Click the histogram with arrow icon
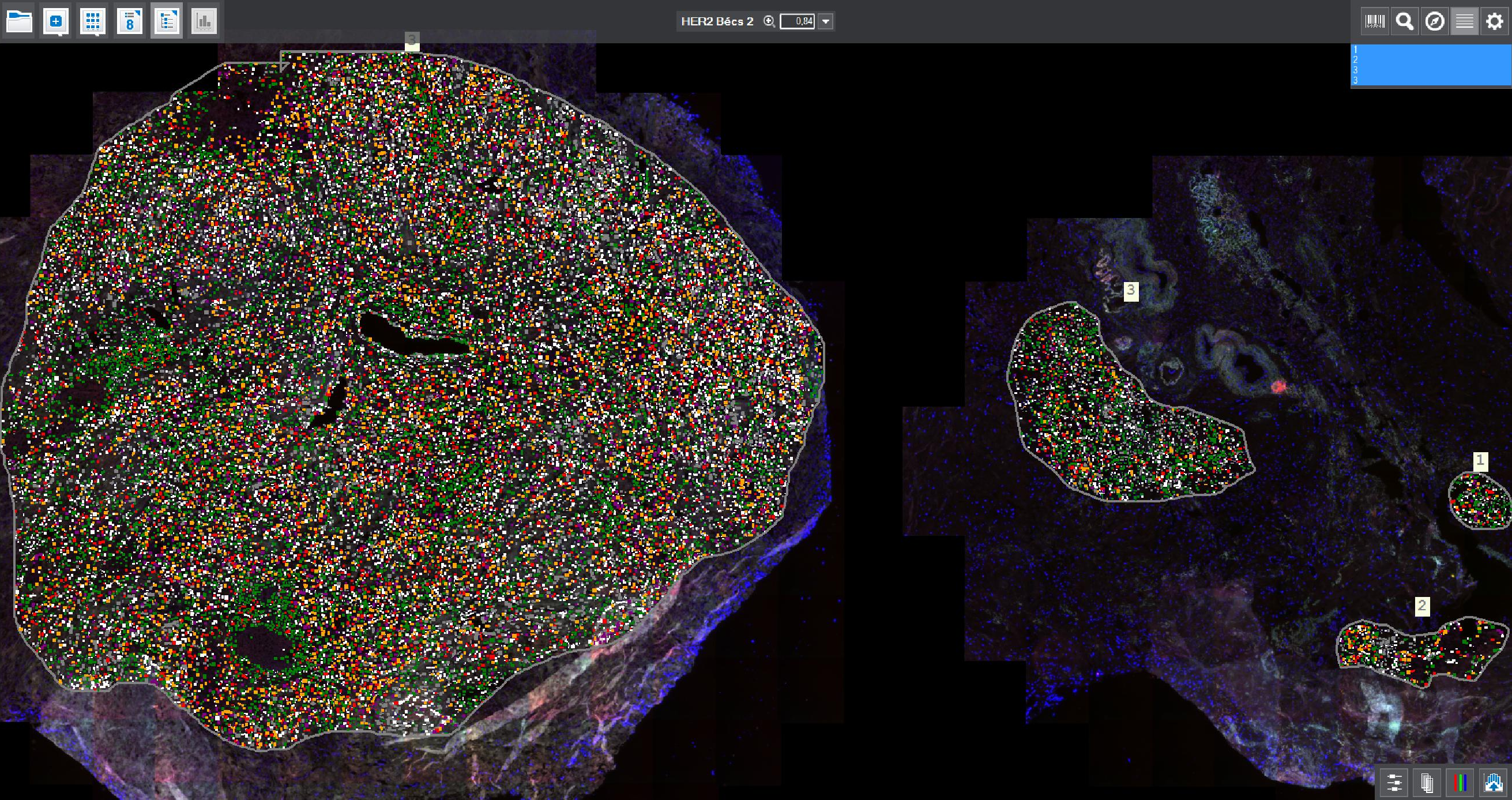The image size is (1512, 800). (1494, 782)
